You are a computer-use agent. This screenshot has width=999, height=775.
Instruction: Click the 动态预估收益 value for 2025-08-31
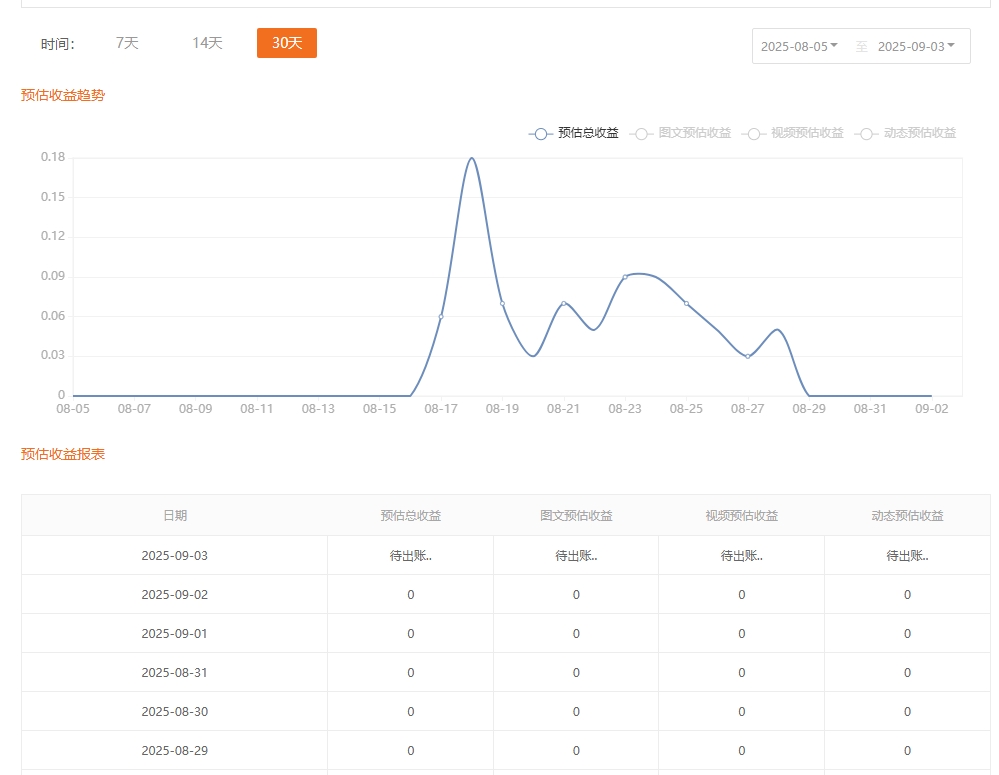pos(907,672)
